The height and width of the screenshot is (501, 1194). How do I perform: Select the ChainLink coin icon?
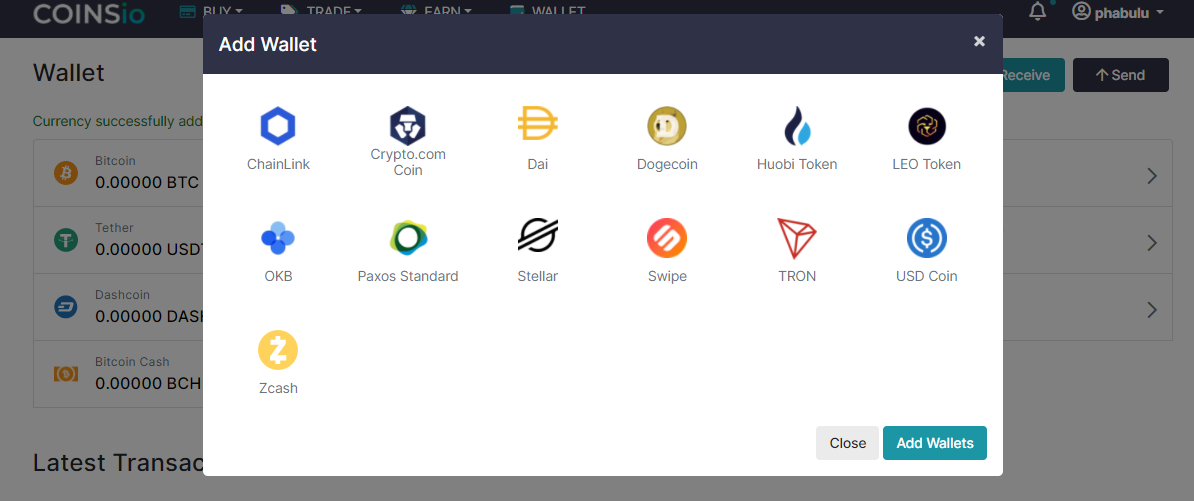click(278, 127)
